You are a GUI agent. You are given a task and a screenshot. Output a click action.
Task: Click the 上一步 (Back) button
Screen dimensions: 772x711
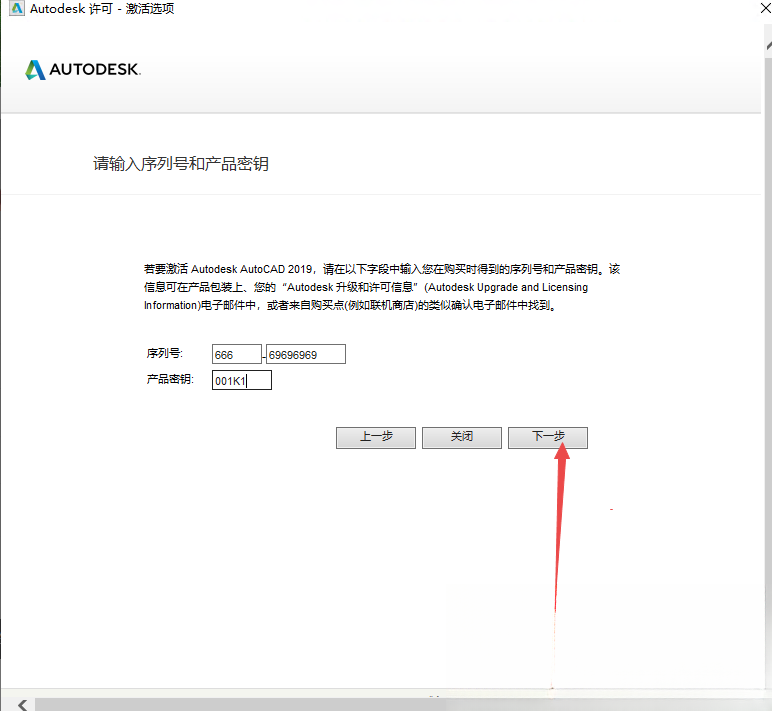[x=376, y=437]
